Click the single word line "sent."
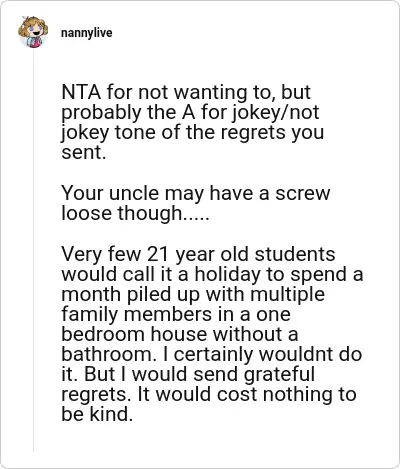 83,152
